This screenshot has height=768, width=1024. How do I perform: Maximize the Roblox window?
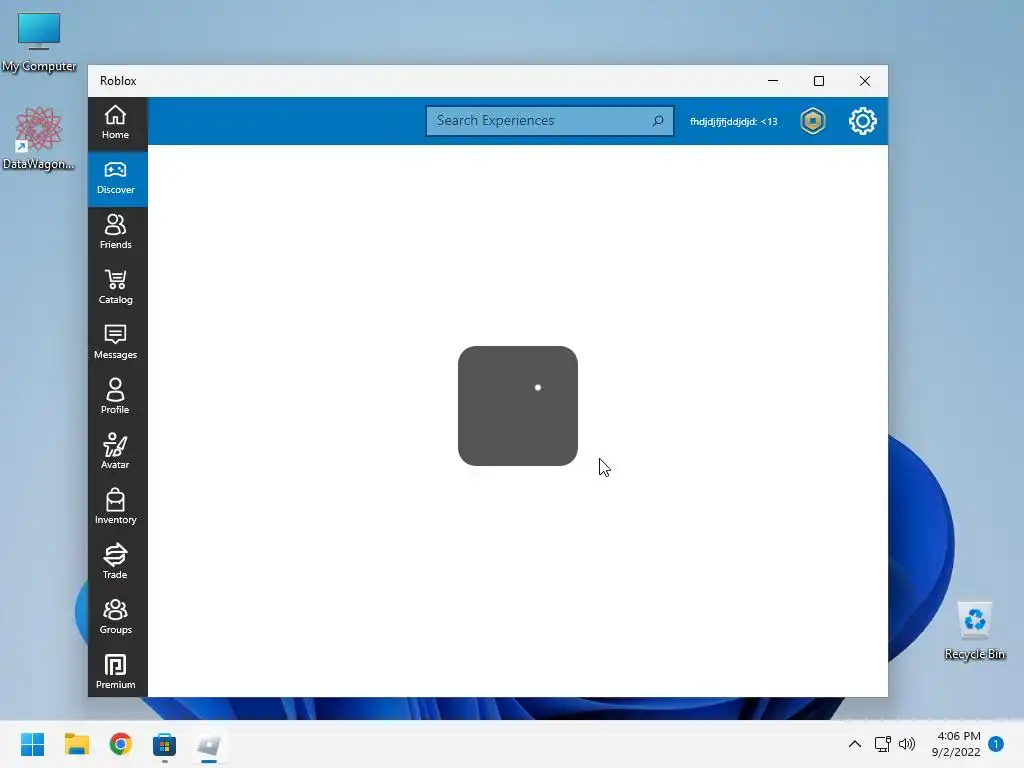819,81
